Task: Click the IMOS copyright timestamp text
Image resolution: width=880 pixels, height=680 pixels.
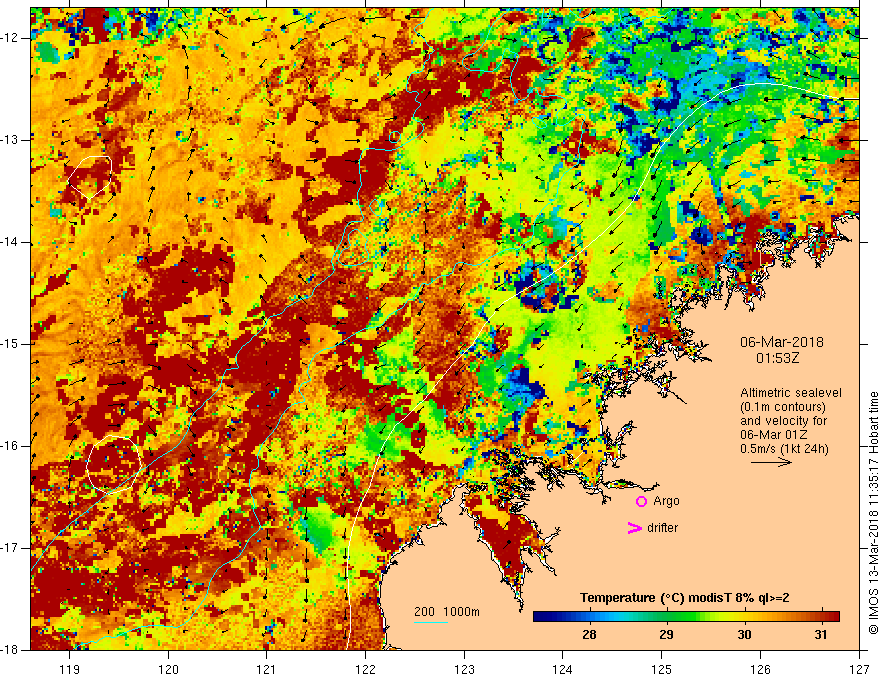Action: point(873,513)
